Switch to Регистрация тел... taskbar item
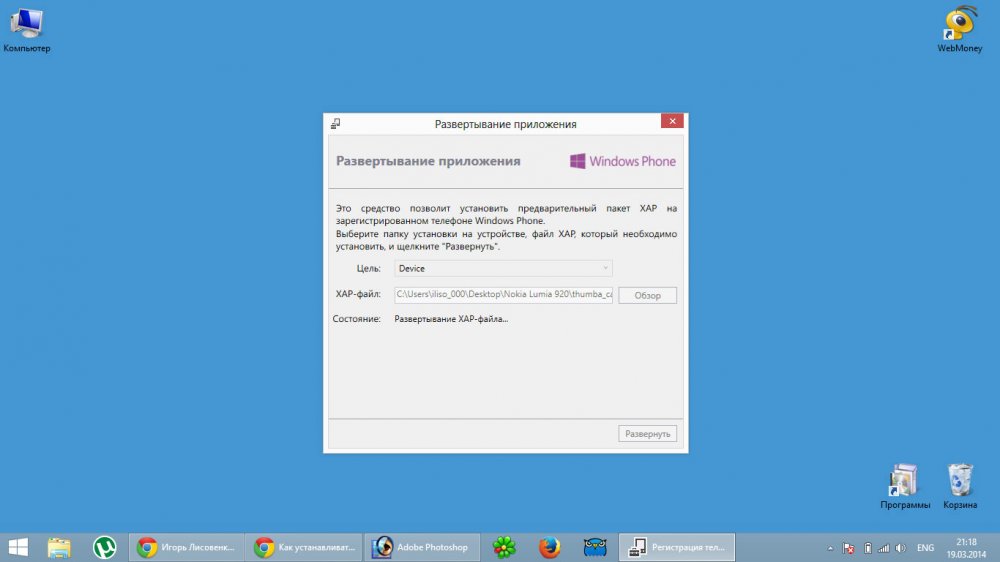 coord(677,547)
